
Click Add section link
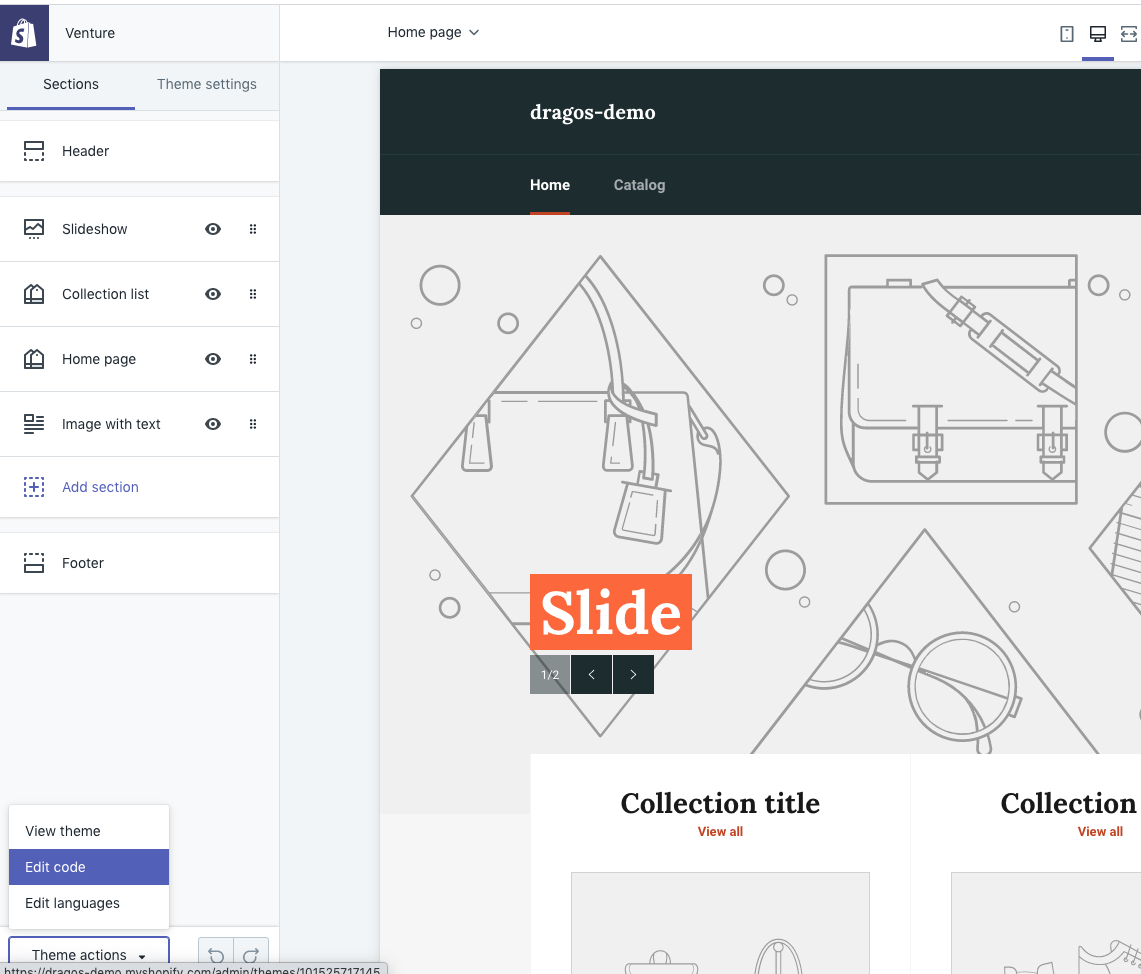pyautogui.click(x=100, y=487)
